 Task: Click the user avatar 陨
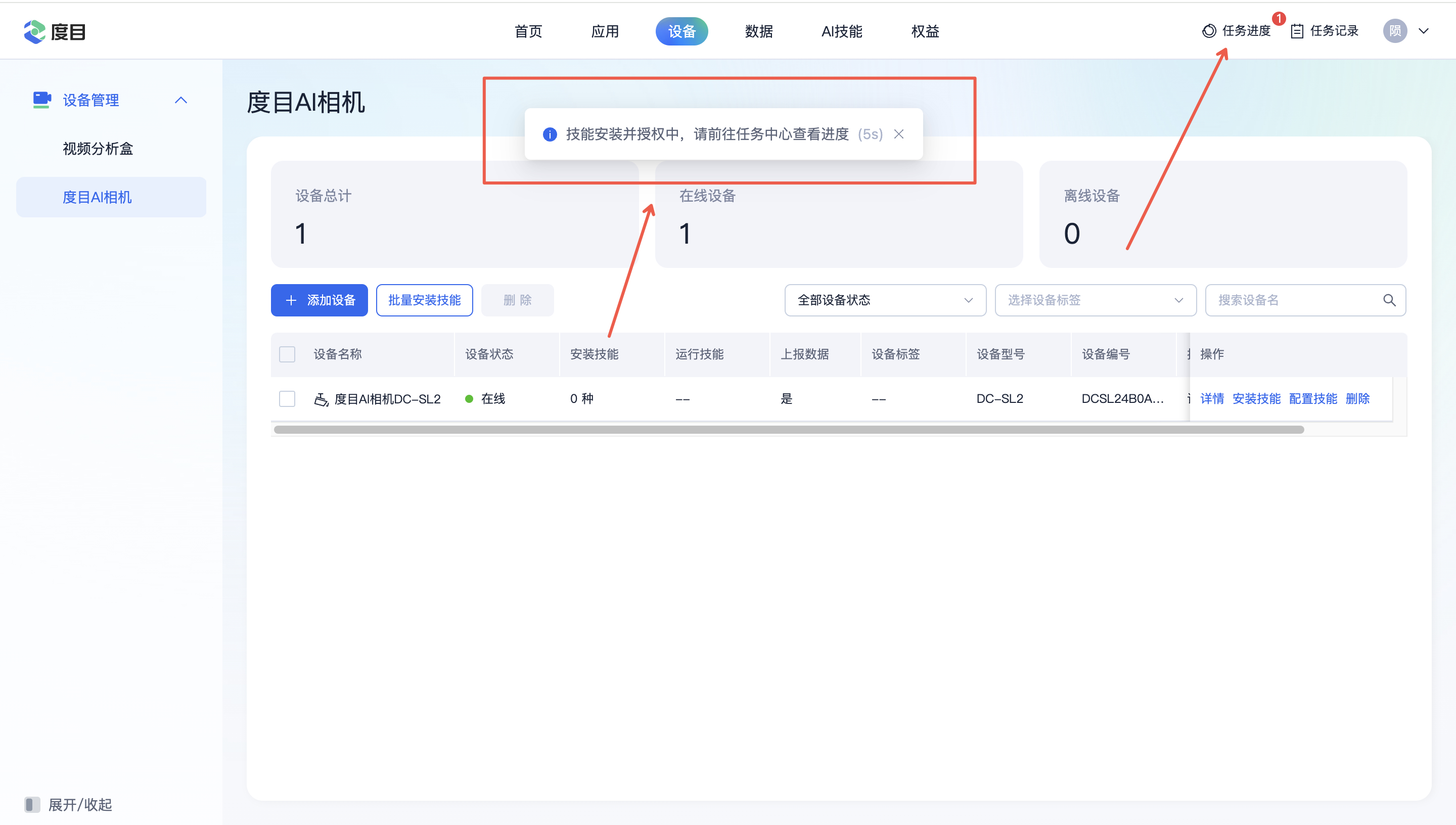[x=1395, y=31]
